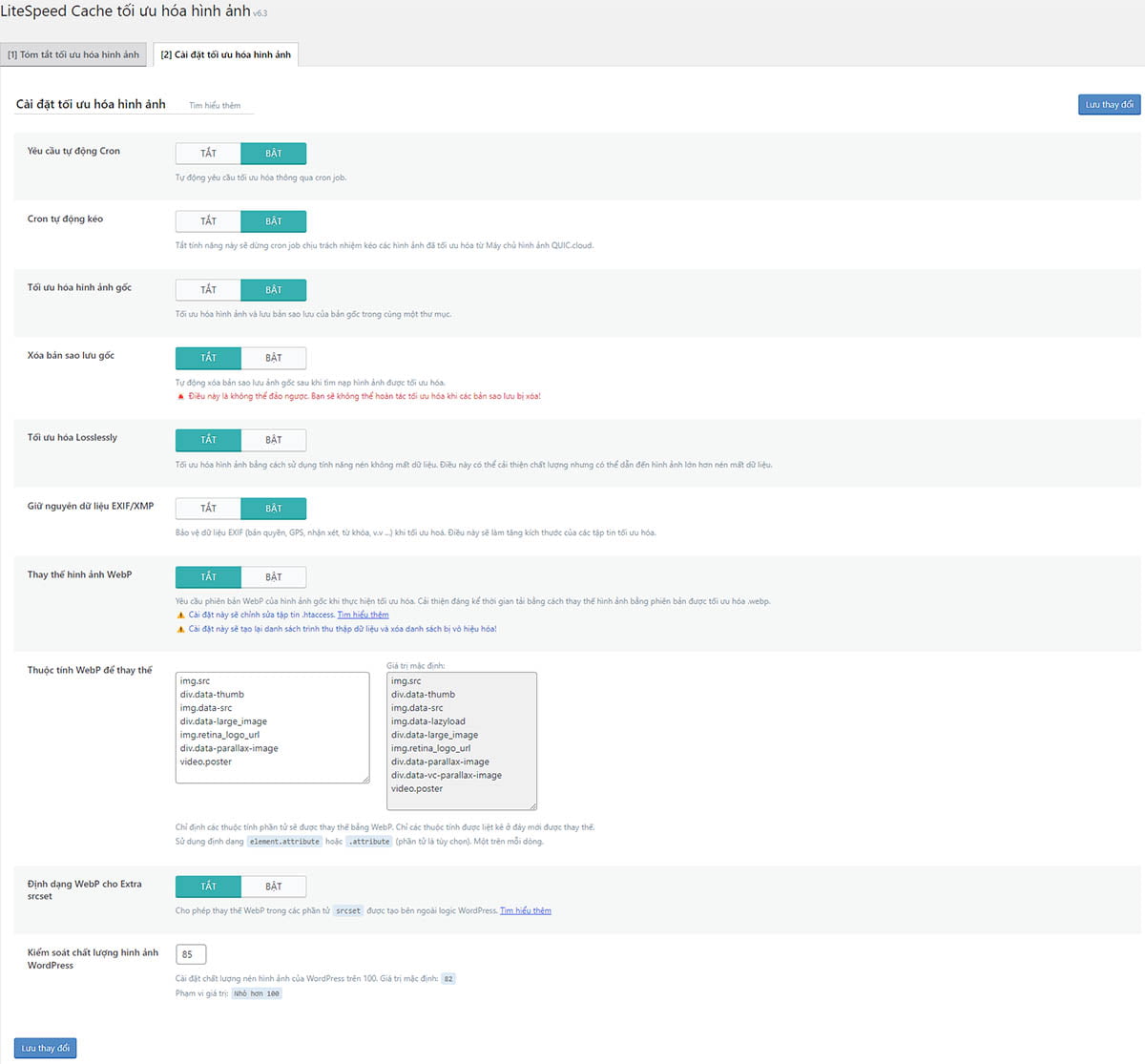Click the img.retina_logo_url line in editable textarea
Viewport: 1145px width, 1064px height.
click(219, 735)
